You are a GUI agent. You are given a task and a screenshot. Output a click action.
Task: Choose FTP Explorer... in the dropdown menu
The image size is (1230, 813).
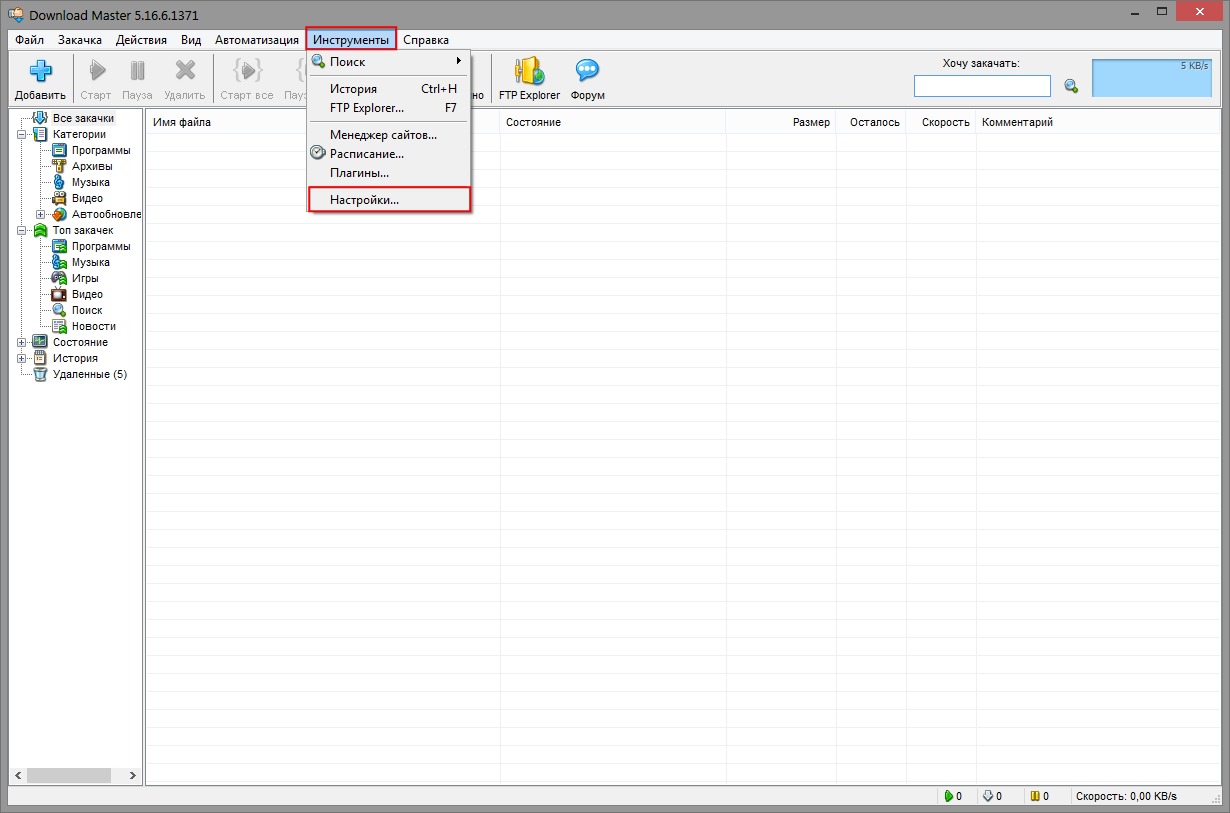(389, 107)
